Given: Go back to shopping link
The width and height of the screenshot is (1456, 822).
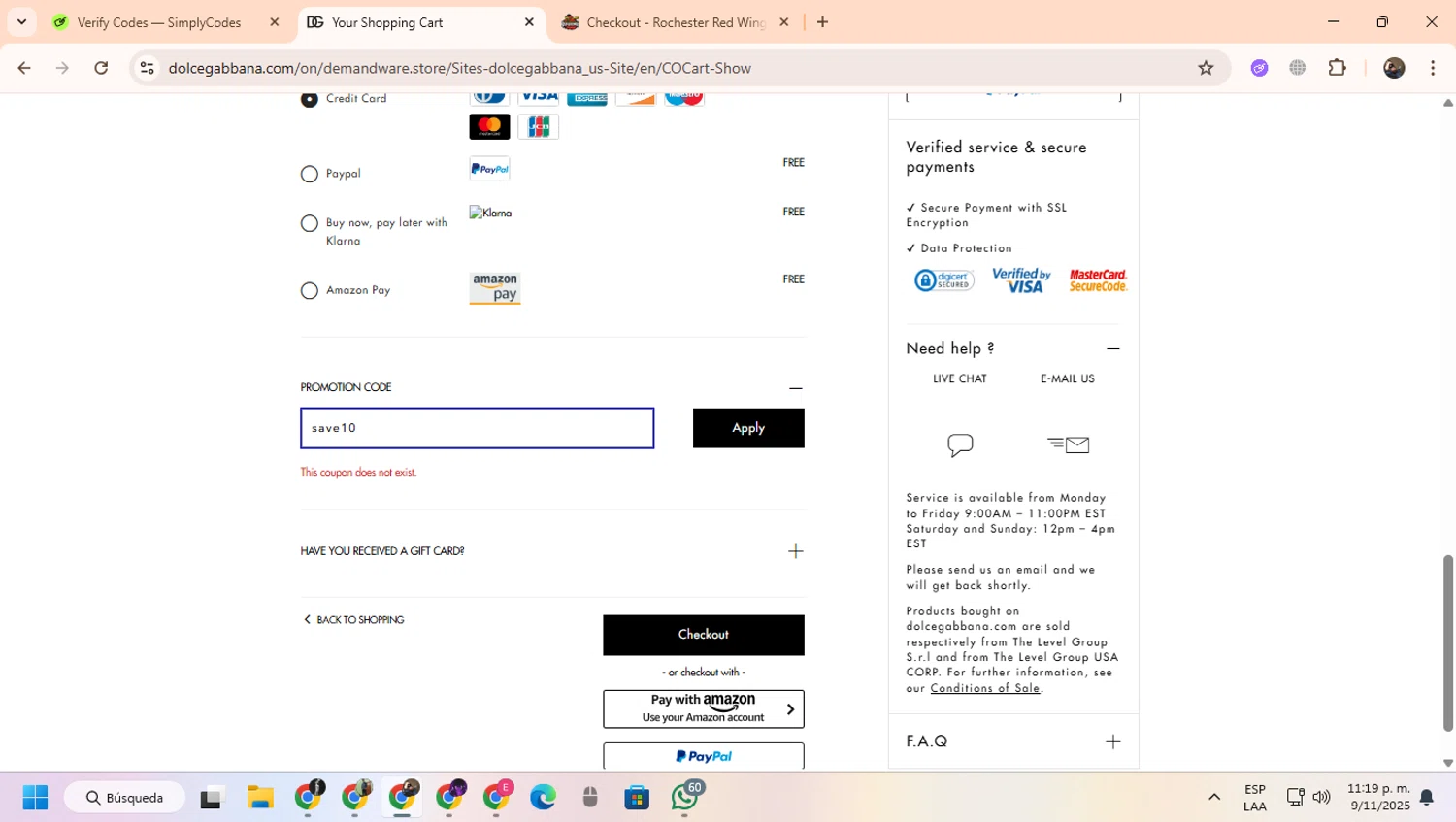Looking at the screenshot, I should 353,620.
